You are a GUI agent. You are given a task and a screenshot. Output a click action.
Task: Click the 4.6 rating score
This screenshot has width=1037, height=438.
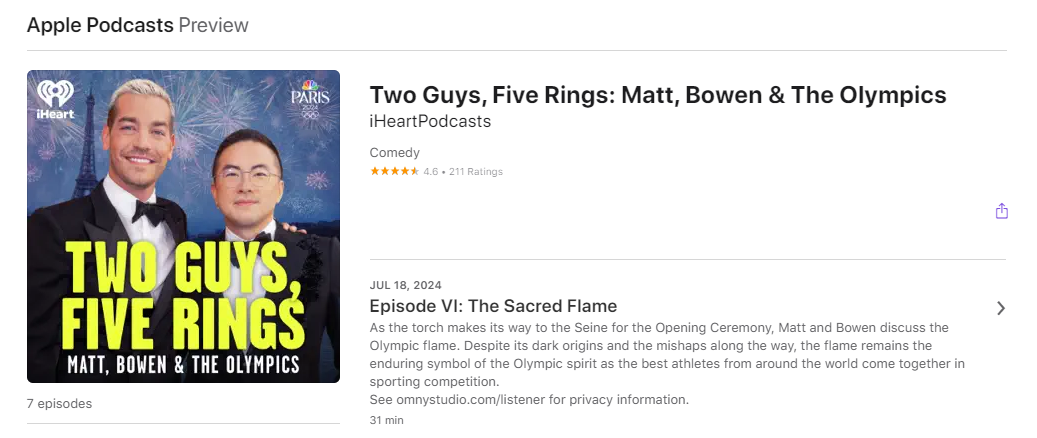pos(430,172)
